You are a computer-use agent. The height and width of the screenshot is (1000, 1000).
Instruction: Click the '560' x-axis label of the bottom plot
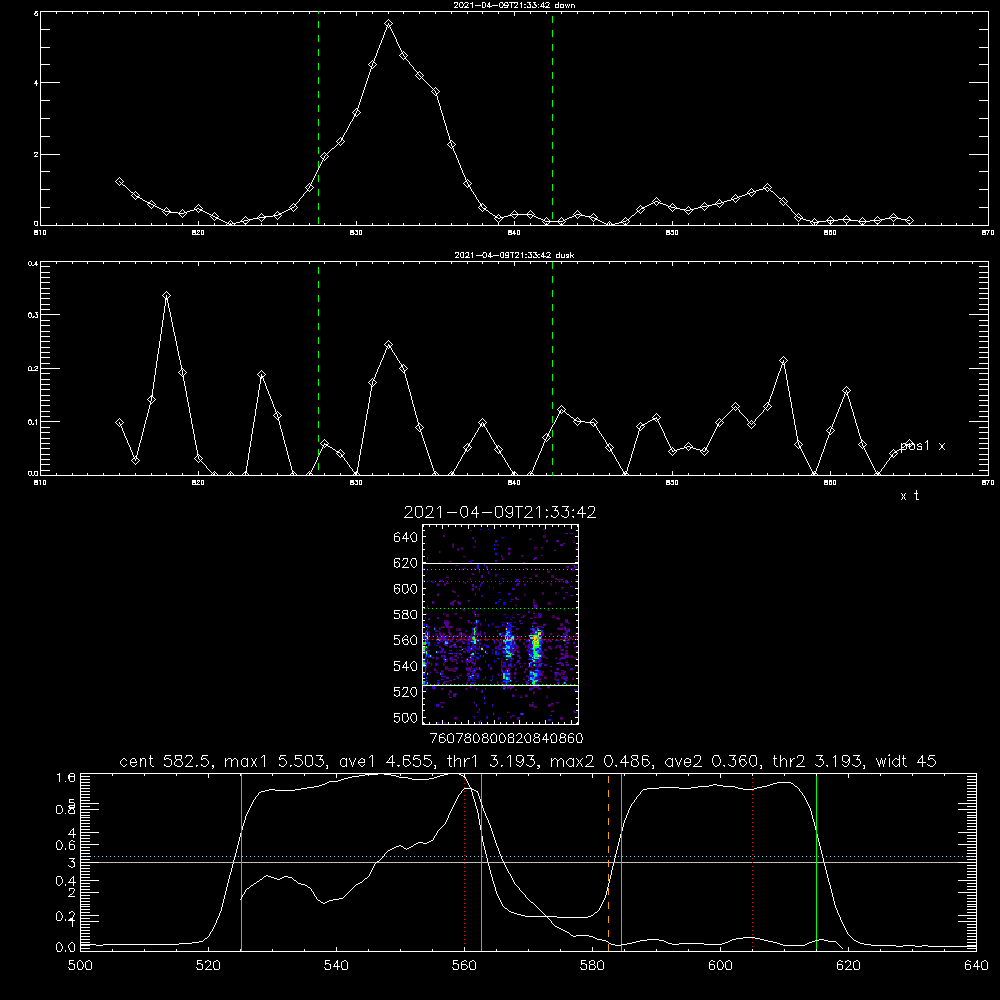[464, 966]
